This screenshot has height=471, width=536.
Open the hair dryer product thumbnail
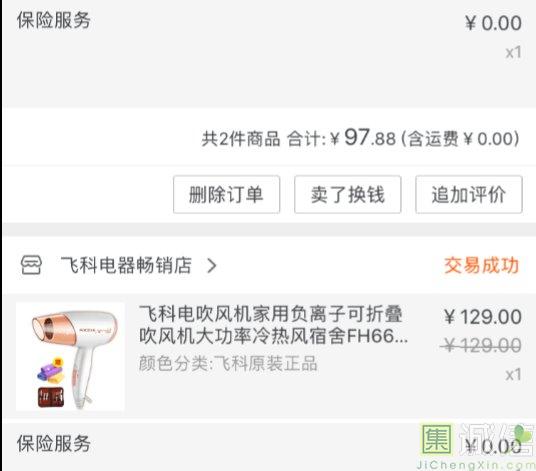point(70,356)
